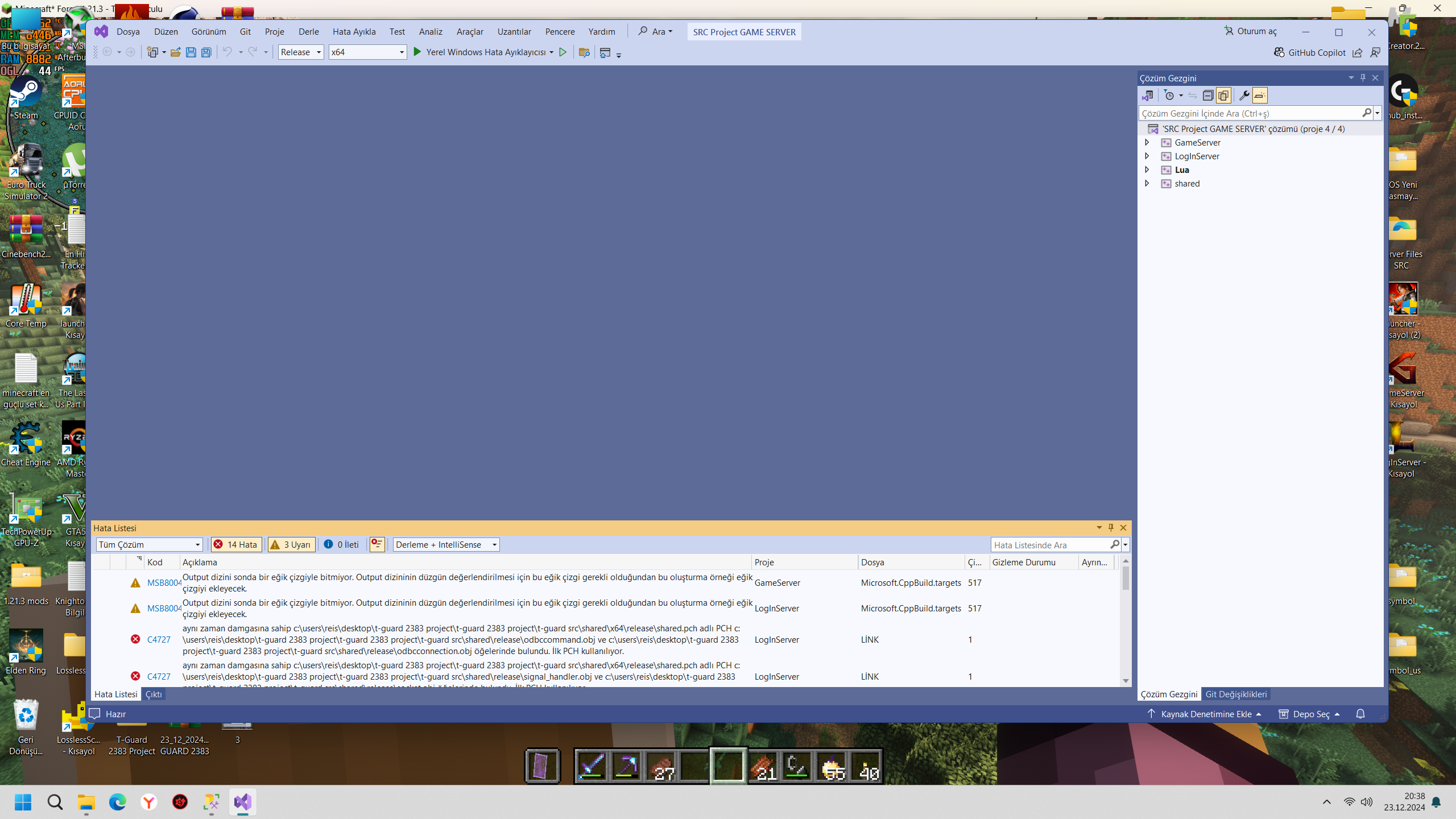This screenshot has height=819, width=1456.
Task: Open Release configuration dropdown
Action: click(301, 52)
